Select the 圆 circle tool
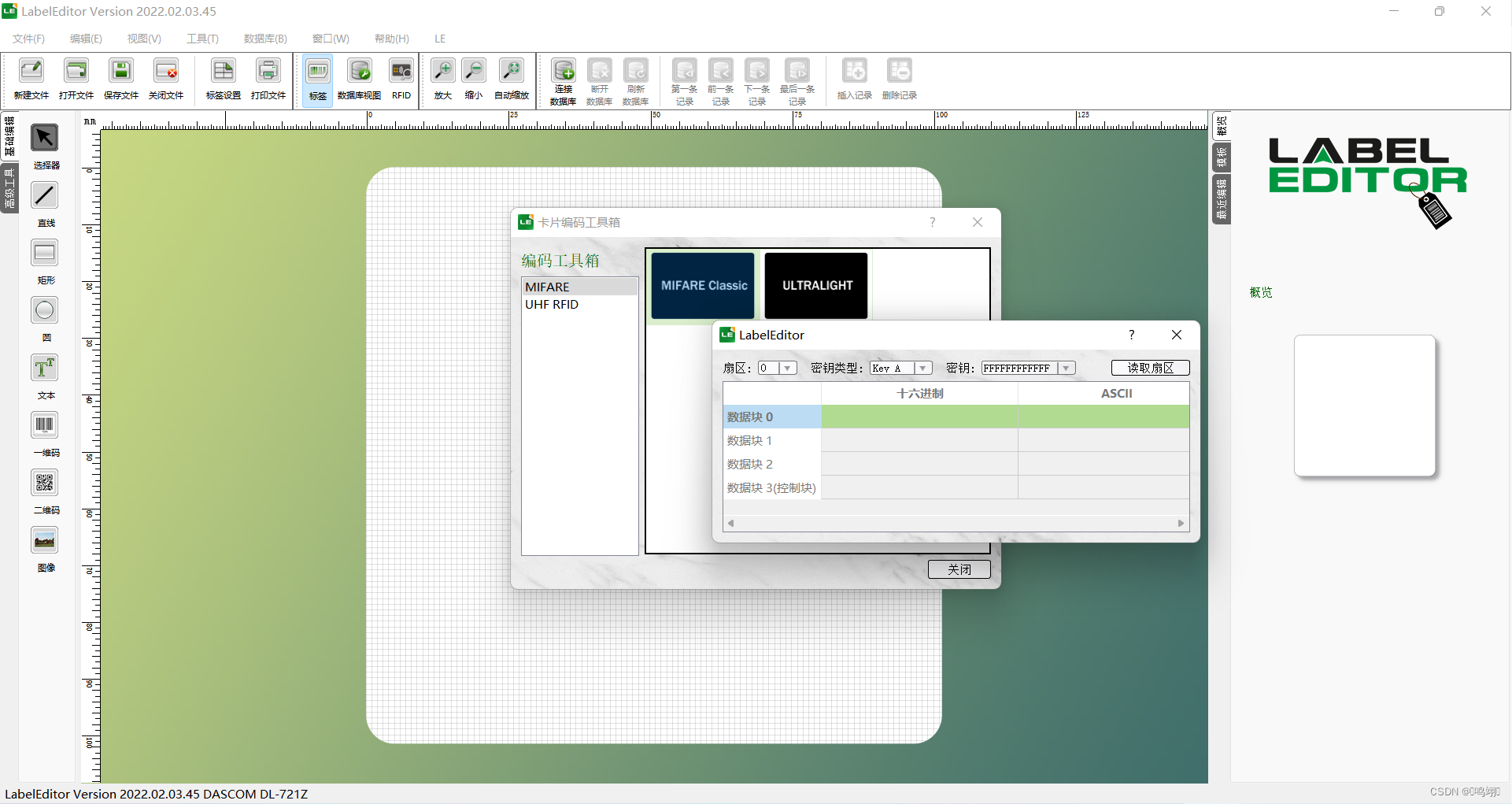 [44, 310]
